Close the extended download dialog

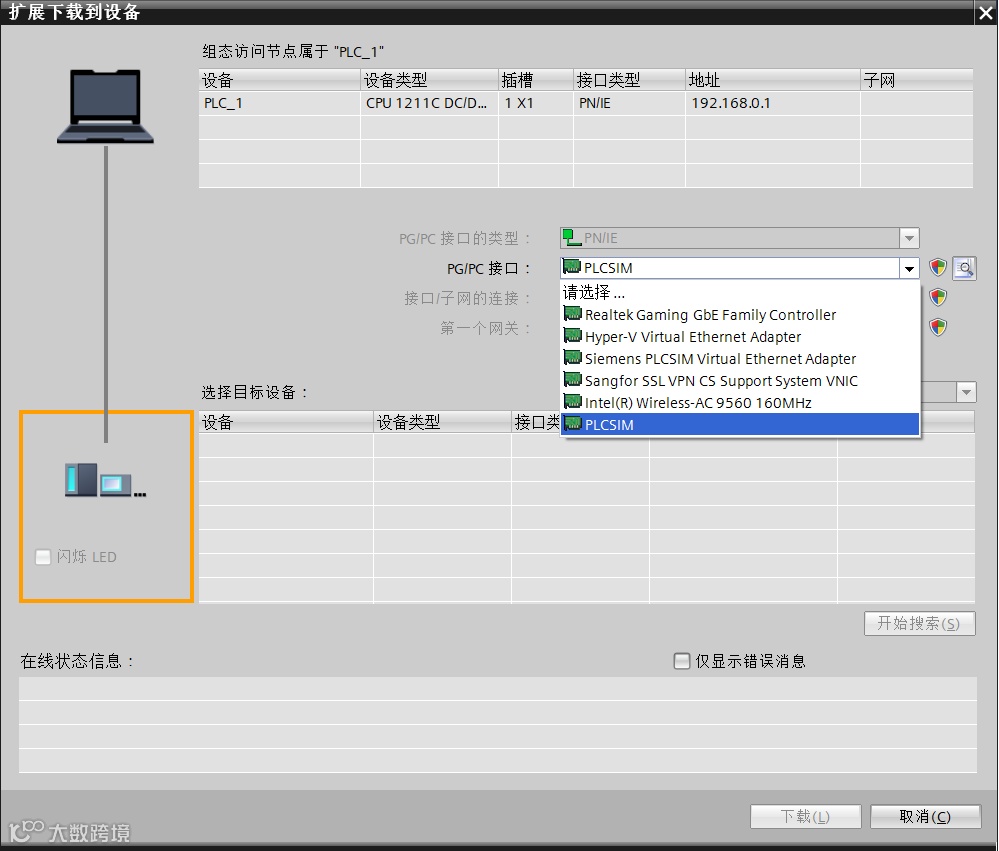pyautogui.click(x=986, y=13)
